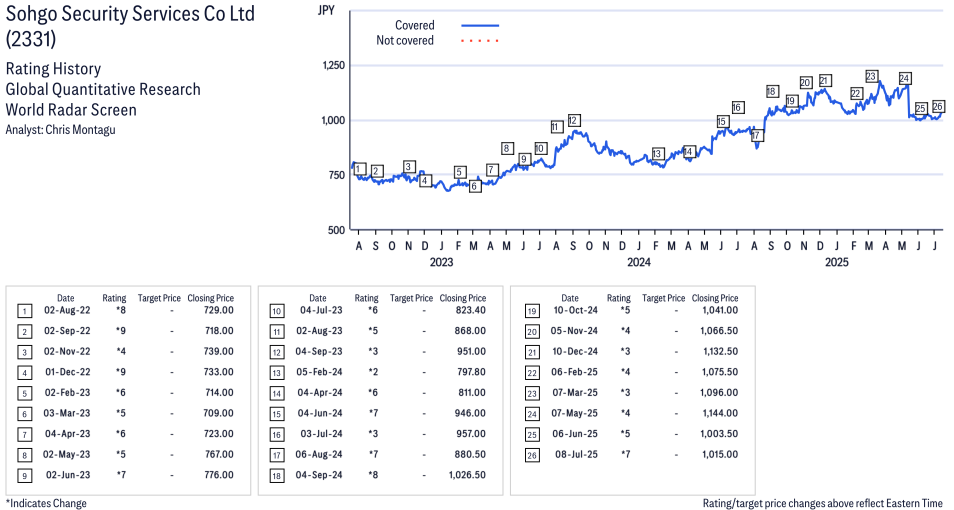Screen dimensions: 954x510
Task: Click chart marker 26 at chart's end
Action: (x=938, y=107)
